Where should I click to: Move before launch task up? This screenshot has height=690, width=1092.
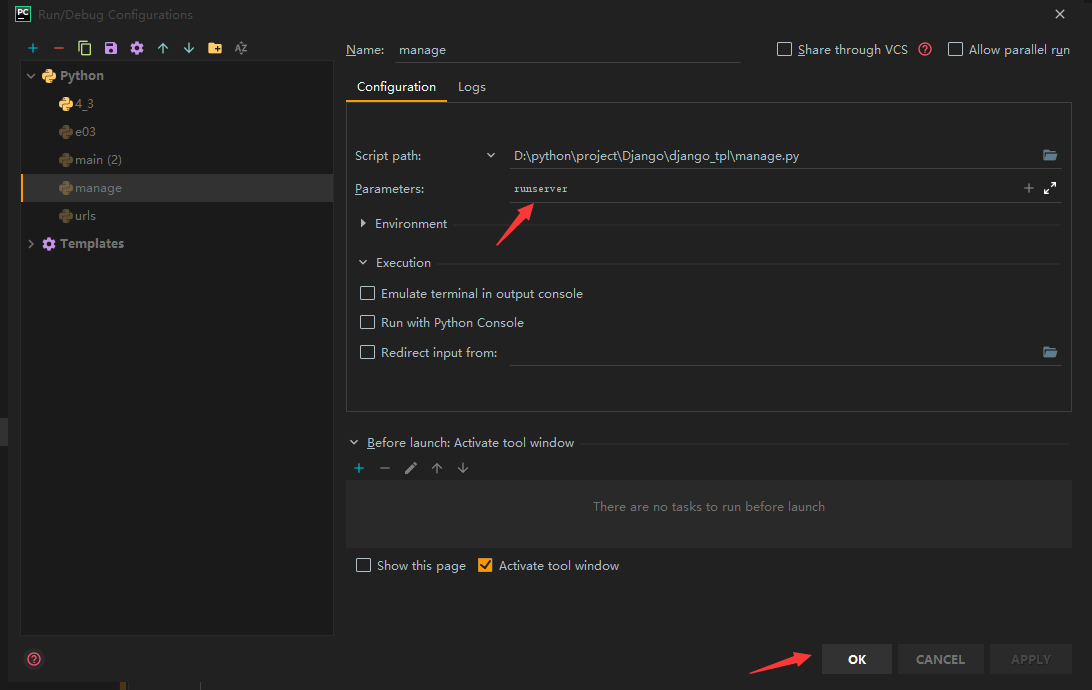(437, 468)
